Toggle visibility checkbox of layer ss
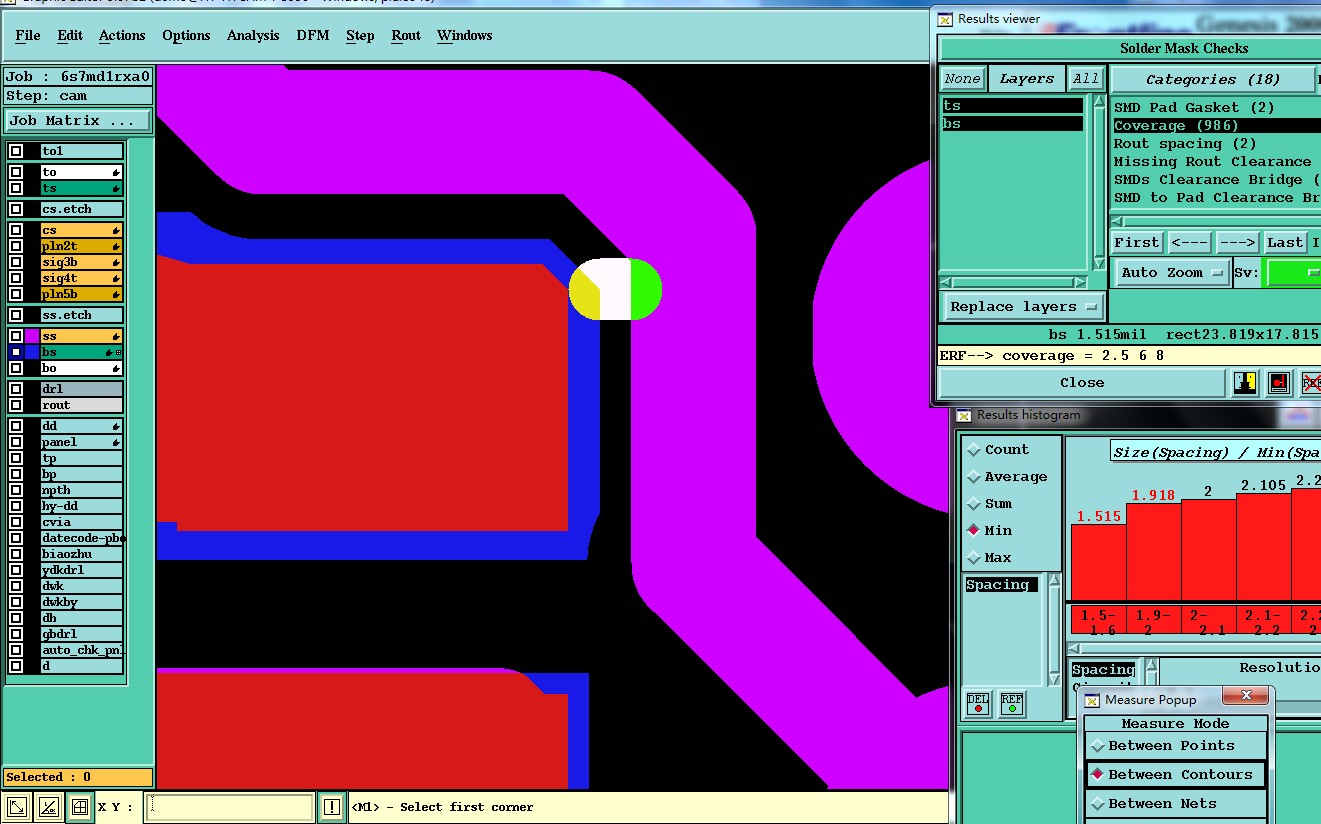This screenshot has width=1321, height=824. point(16,336)
